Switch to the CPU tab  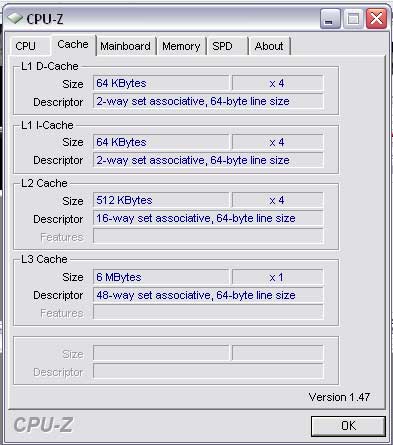(29, 46)
